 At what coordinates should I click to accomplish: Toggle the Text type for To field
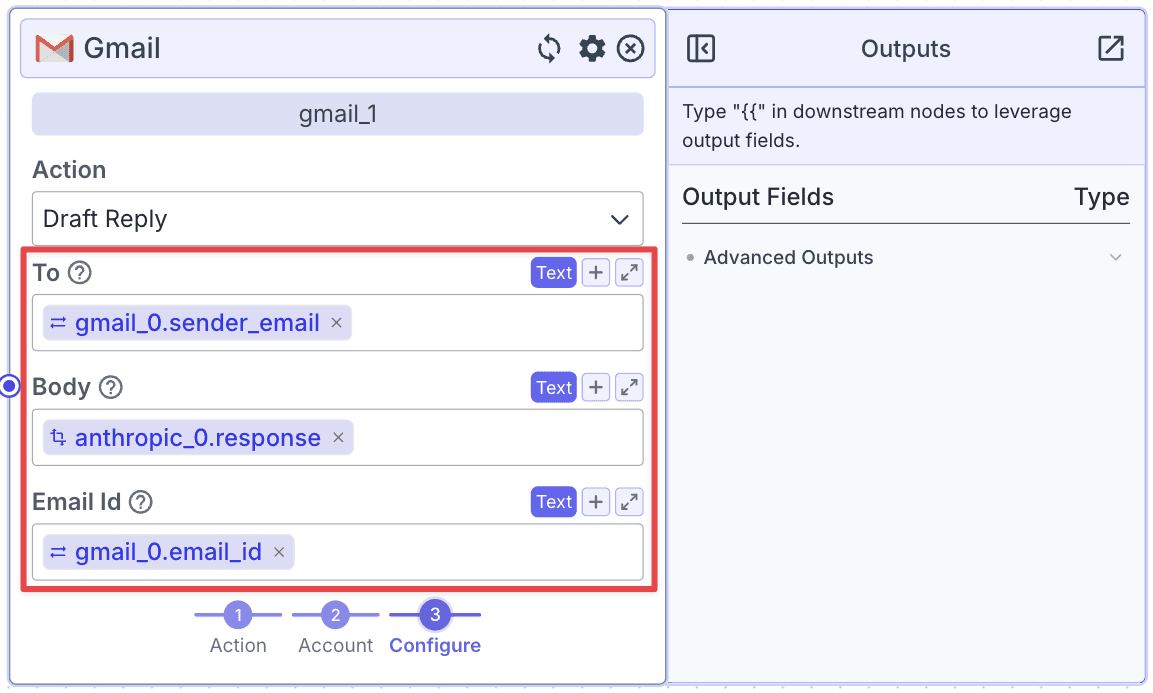[554, 273]
